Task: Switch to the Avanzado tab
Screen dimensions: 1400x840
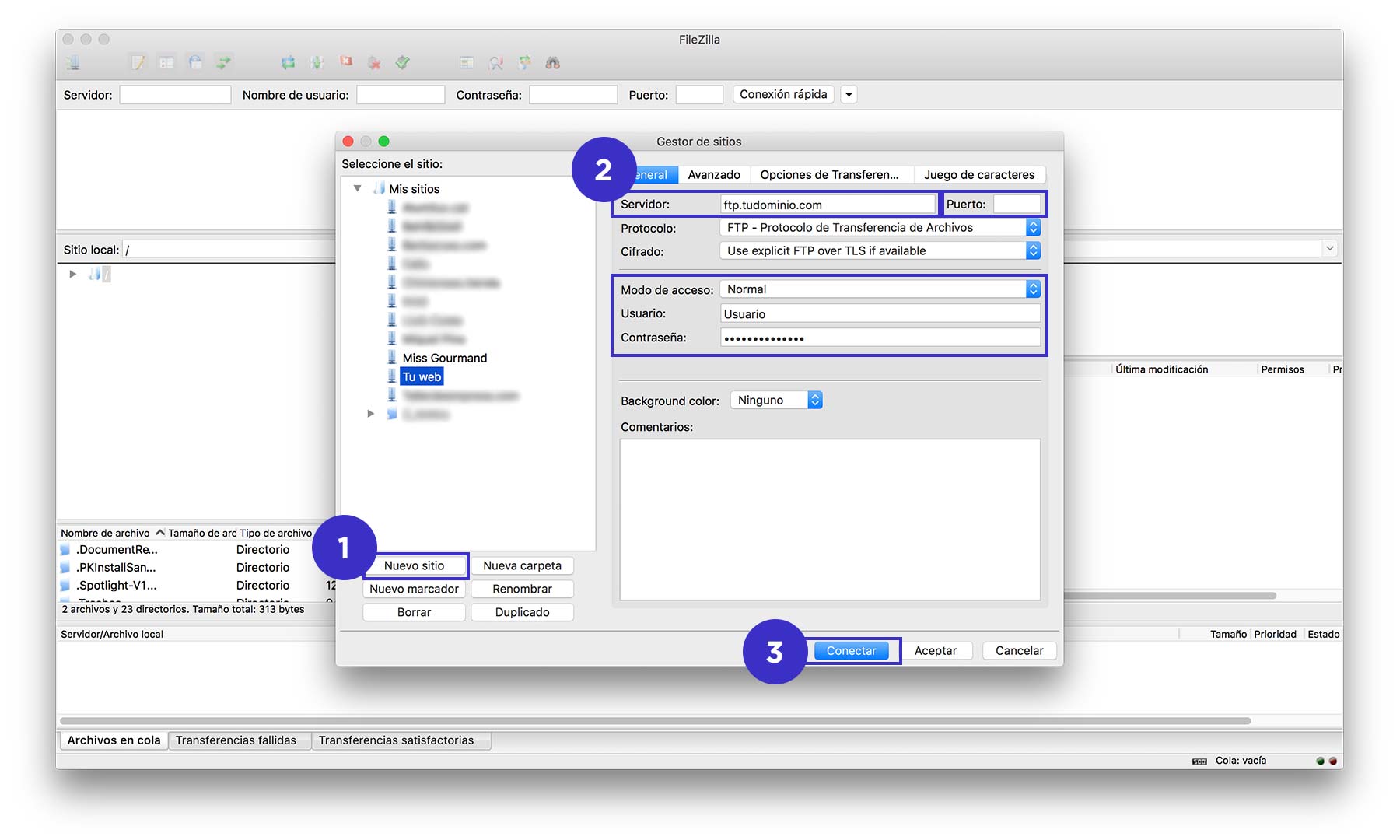Action: click(x=714, y=175)
